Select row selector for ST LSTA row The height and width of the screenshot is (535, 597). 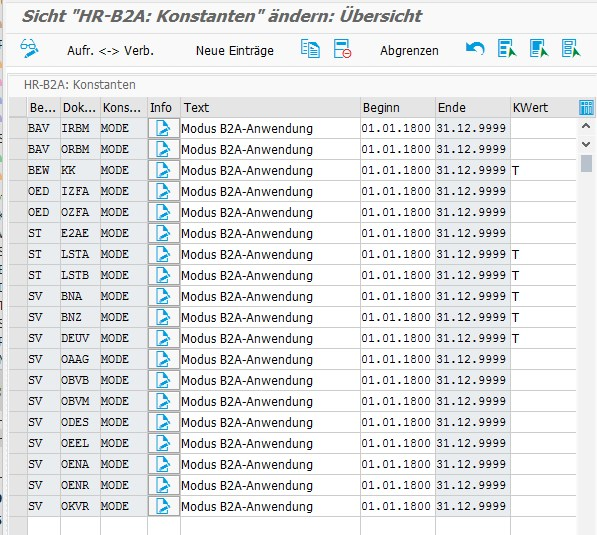[18, 254]
